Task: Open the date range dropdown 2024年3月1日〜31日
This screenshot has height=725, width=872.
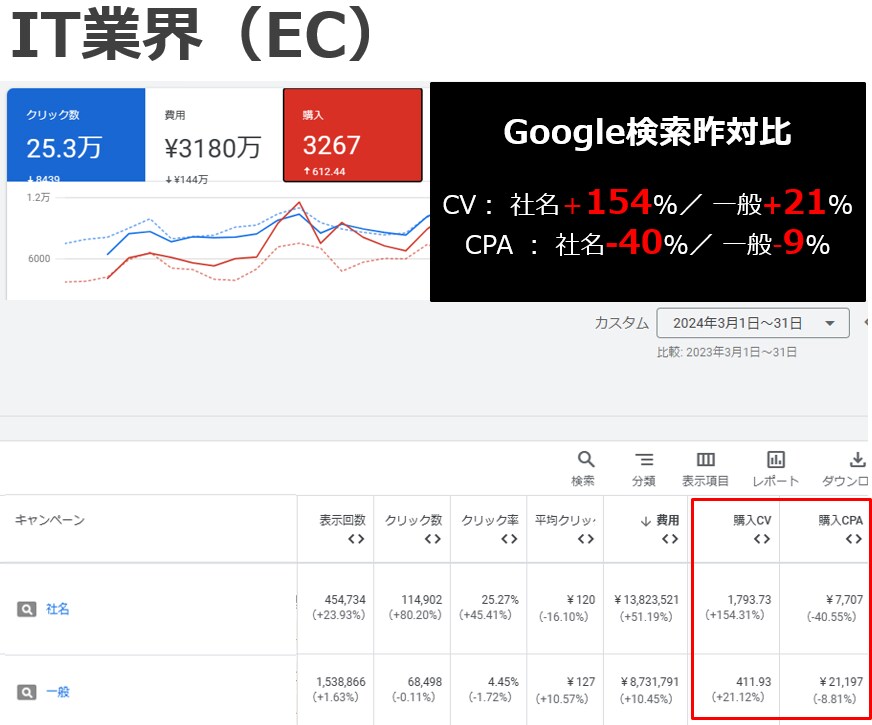Action: click(x=752, y=323)
